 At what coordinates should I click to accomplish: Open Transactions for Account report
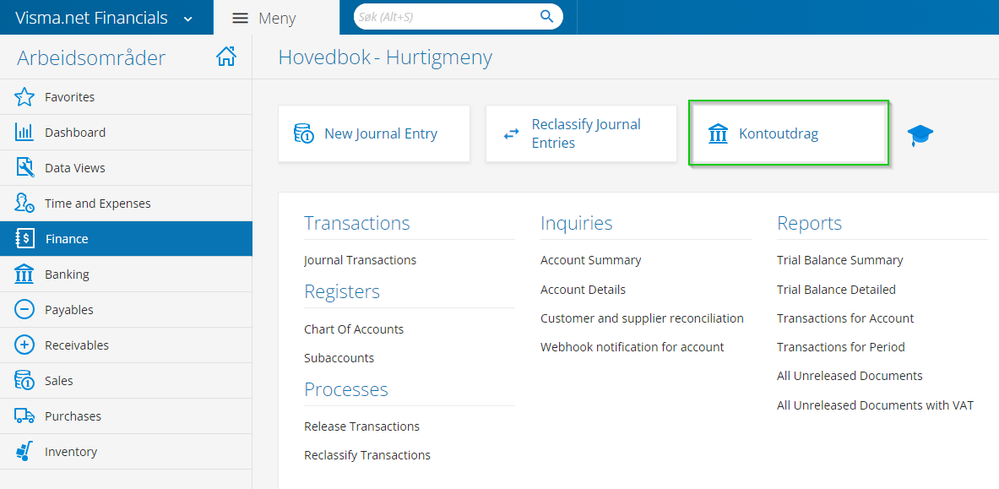pyautogui.click(x=845, y=318)
